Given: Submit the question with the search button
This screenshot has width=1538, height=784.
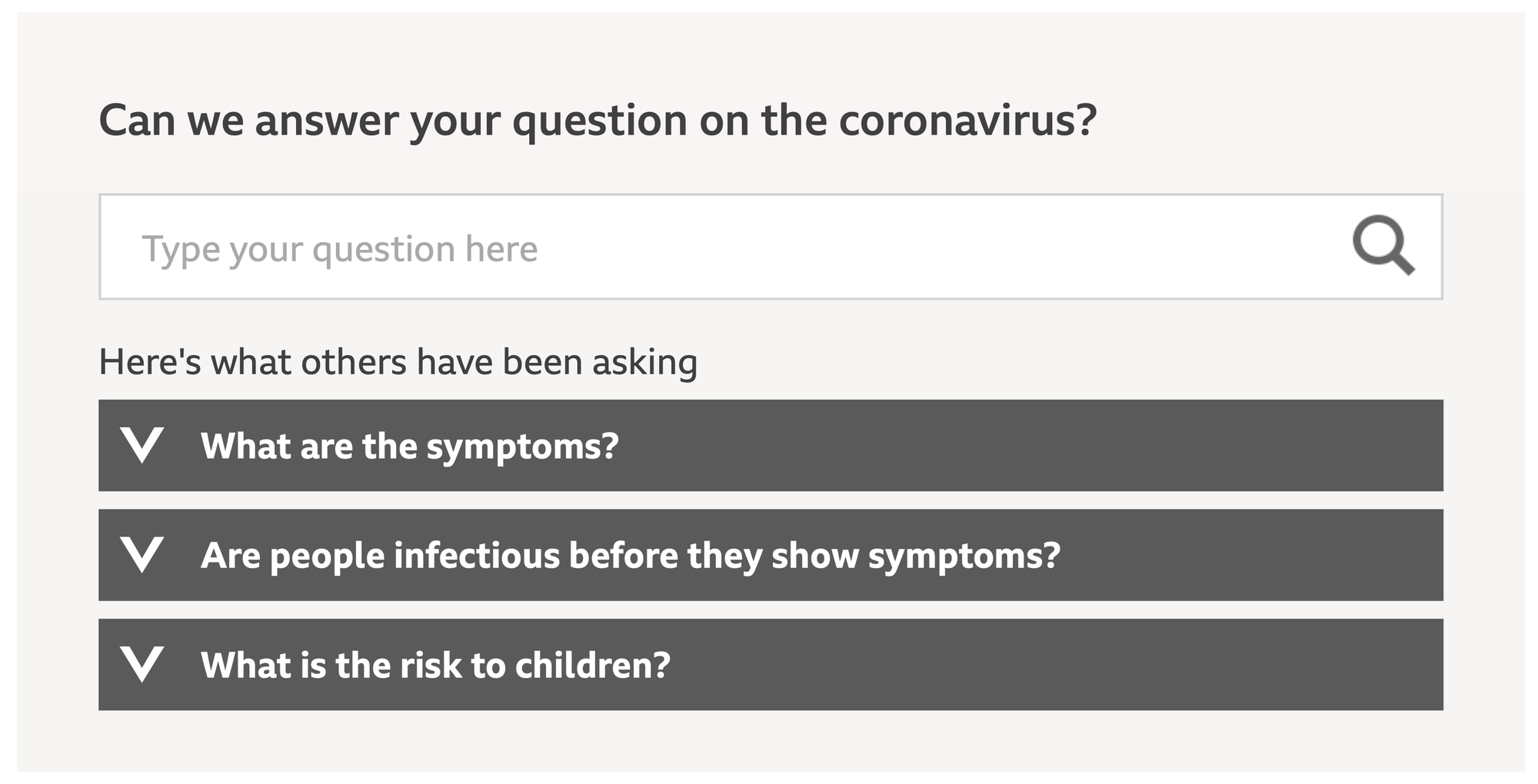Looking at the screenshot, I should (1383, 246).
